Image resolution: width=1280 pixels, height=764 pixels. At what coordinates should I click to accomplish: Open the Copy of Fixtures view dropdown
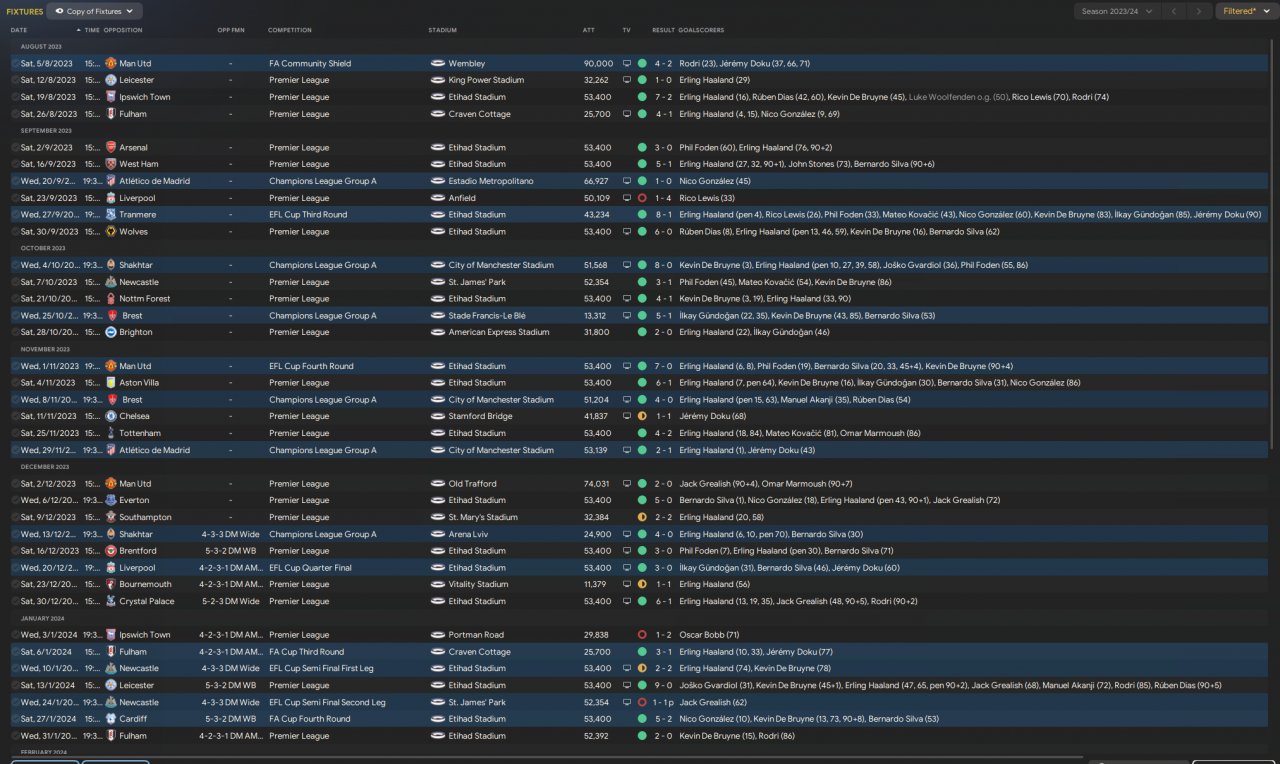pyautogui.click(x=96, y=11)
